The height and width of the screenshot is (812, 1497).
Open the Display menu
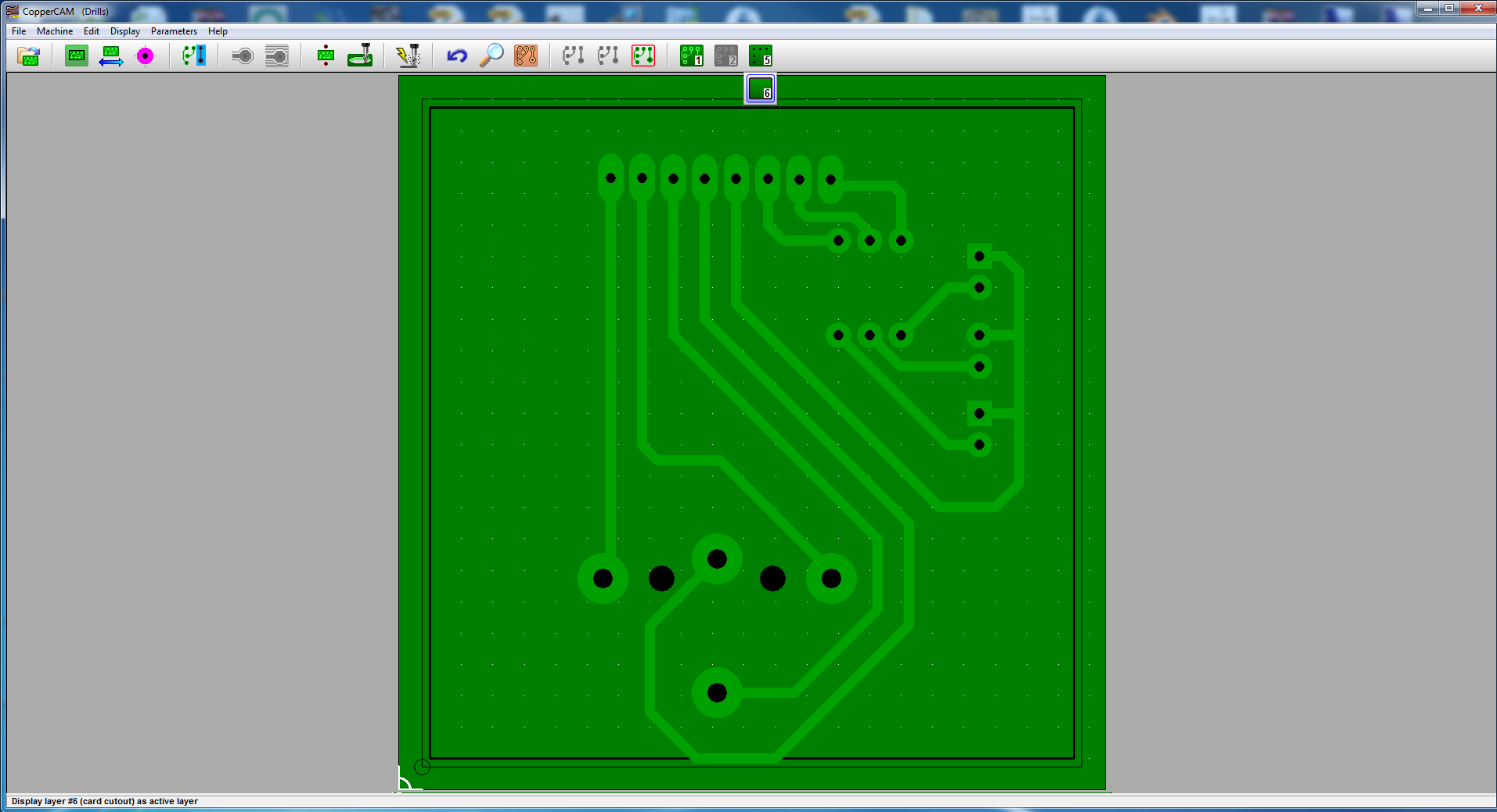click(x=124, y=31)
